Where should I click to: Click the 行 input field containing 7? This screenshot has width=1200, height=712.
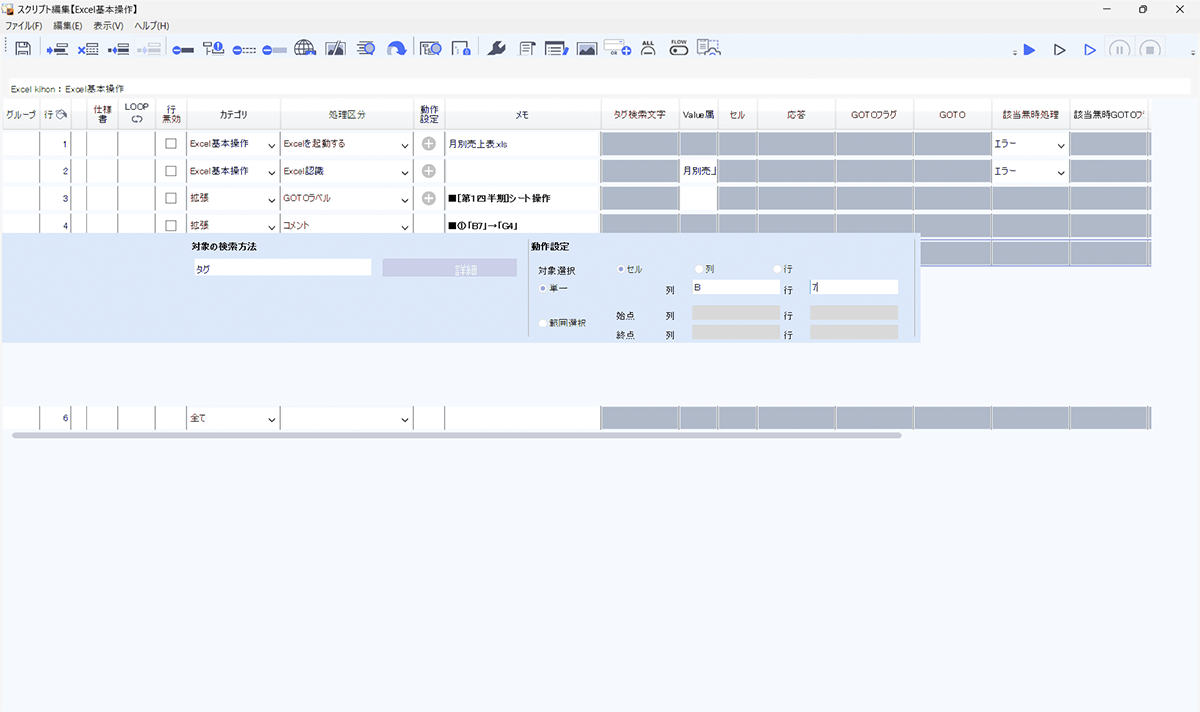pyautogui.click(x=854, y=287)
